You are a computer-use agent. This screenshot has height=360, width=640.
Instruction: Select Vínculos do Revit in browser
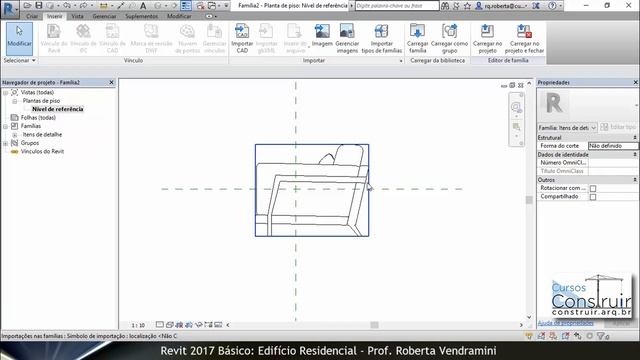click(42, 151)
